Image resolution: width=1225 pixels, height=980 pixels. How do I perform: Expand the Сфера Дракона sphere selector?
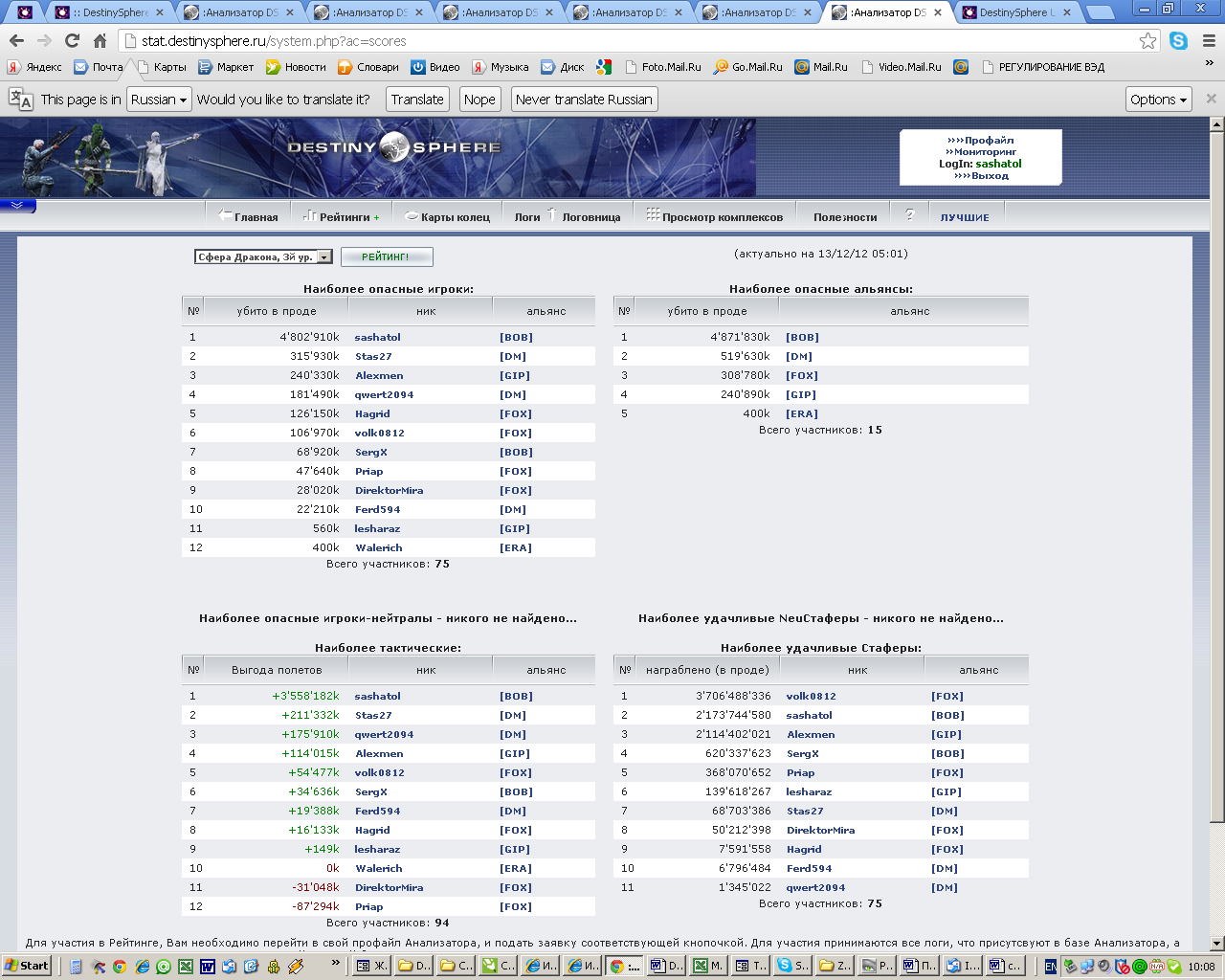324,256
